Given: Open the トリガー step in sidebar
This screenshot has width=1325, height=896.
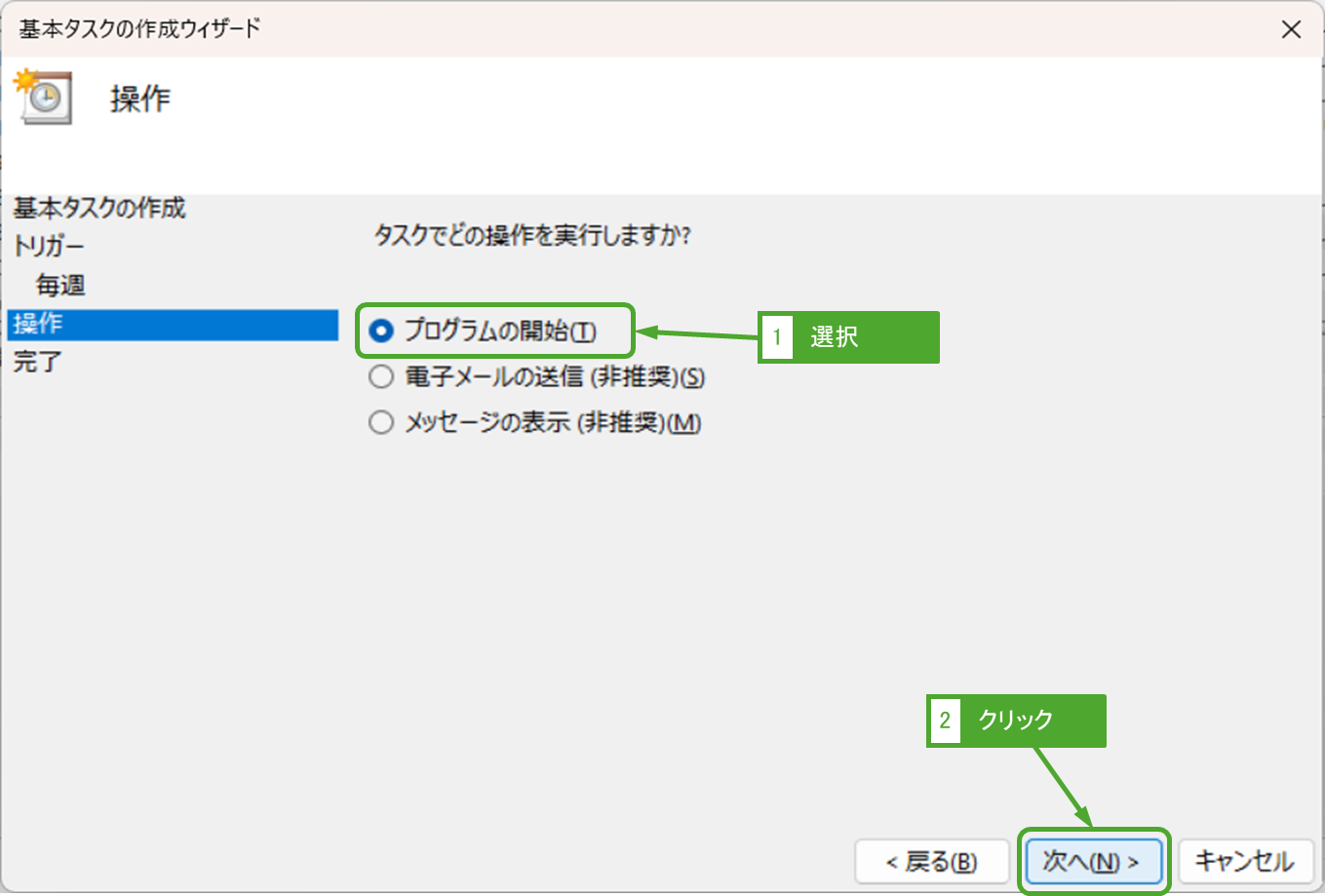Looking at the screenshot, I should point(49,247).
